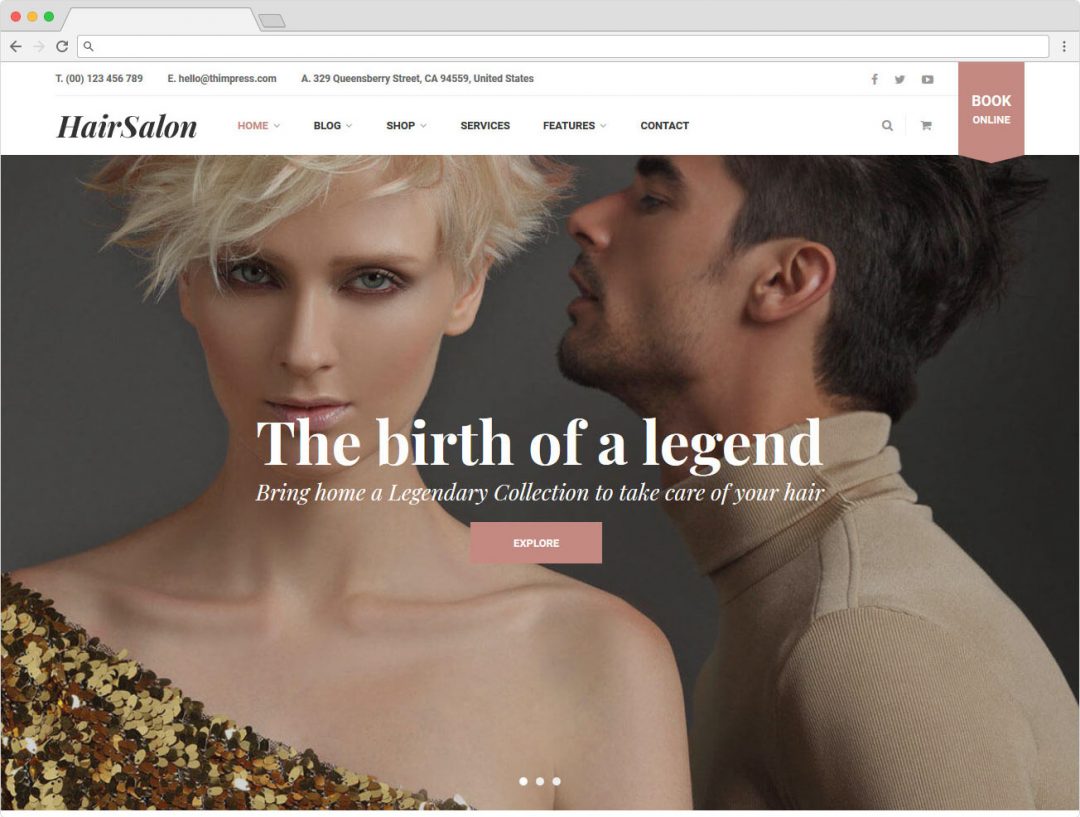Select the third slider dot
Image resolution: width=1080 pixels, height=817 pixels.
[557, 781]
